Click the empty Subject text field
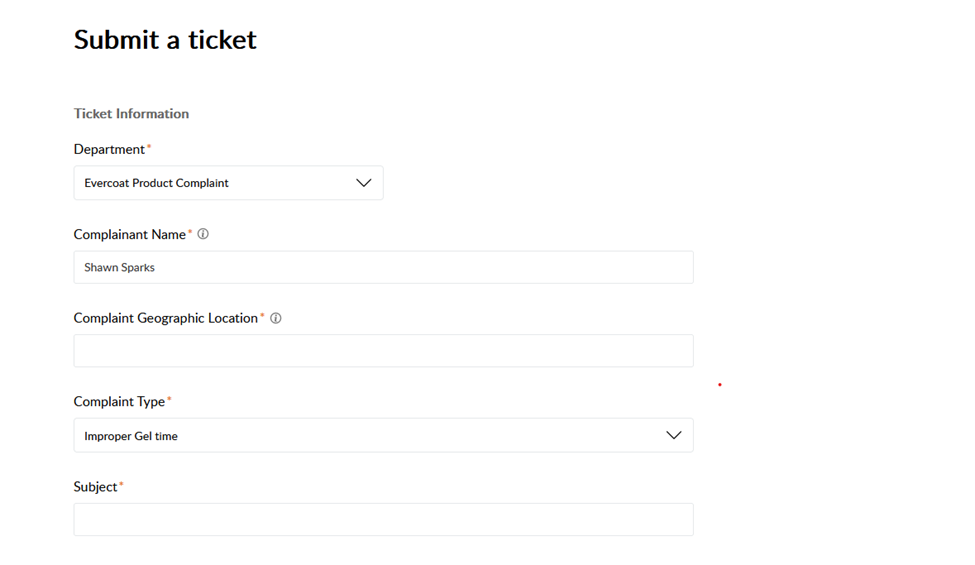The width and height of the screenshot is (975, 565). pos(383,520)
